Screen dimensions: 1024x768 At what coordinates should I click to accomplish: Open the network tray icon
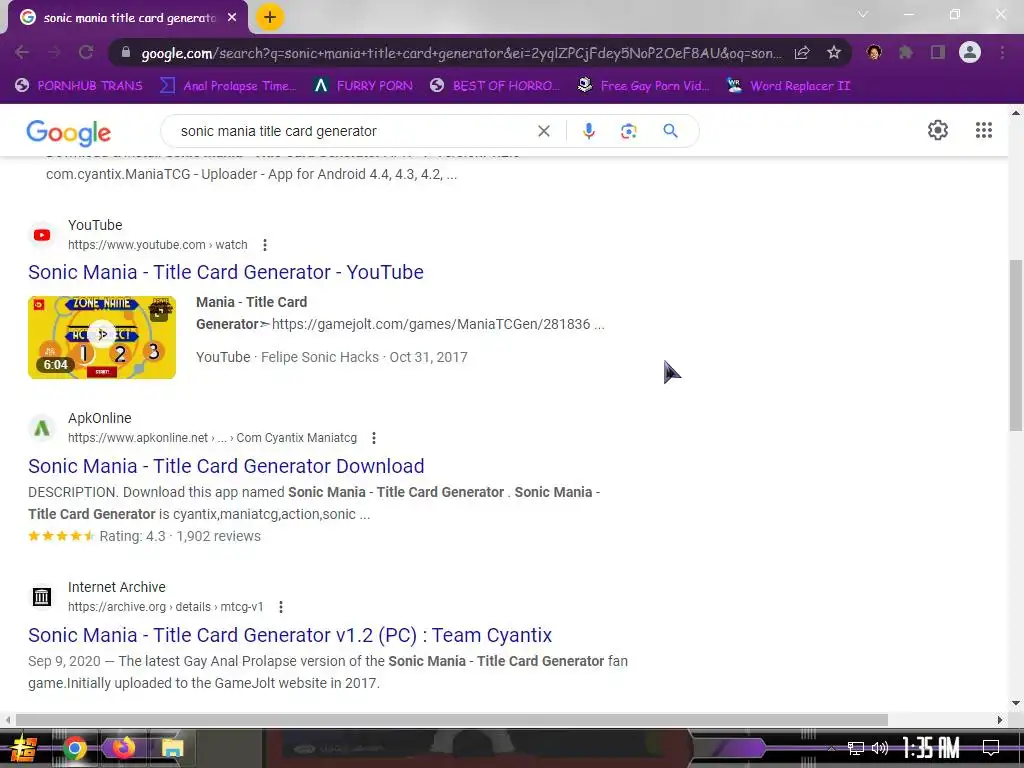click(856, 748)
